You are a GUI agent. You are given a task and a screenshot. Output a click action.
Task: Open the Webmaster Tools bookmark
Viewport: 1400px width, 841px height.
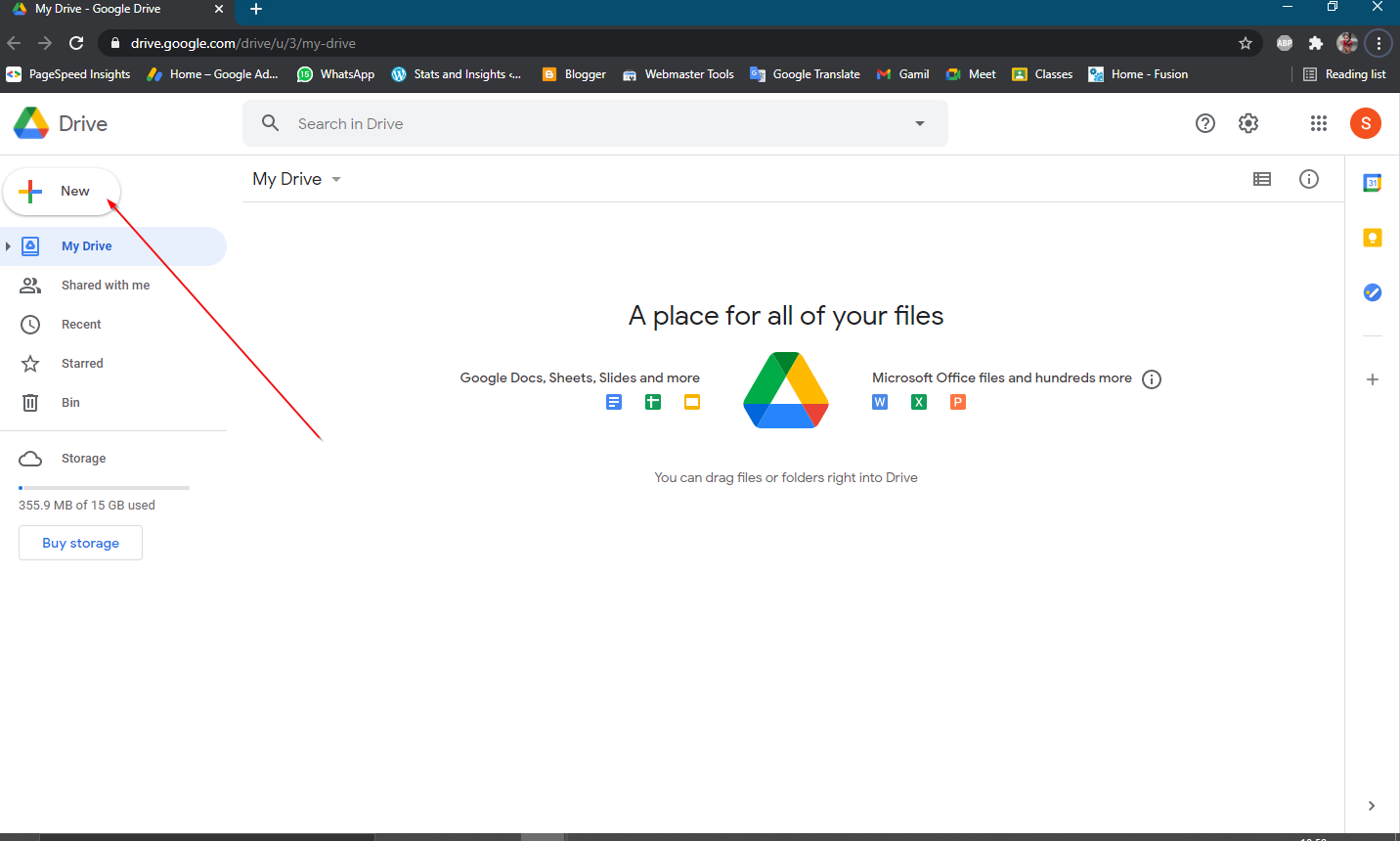point(678,74)
